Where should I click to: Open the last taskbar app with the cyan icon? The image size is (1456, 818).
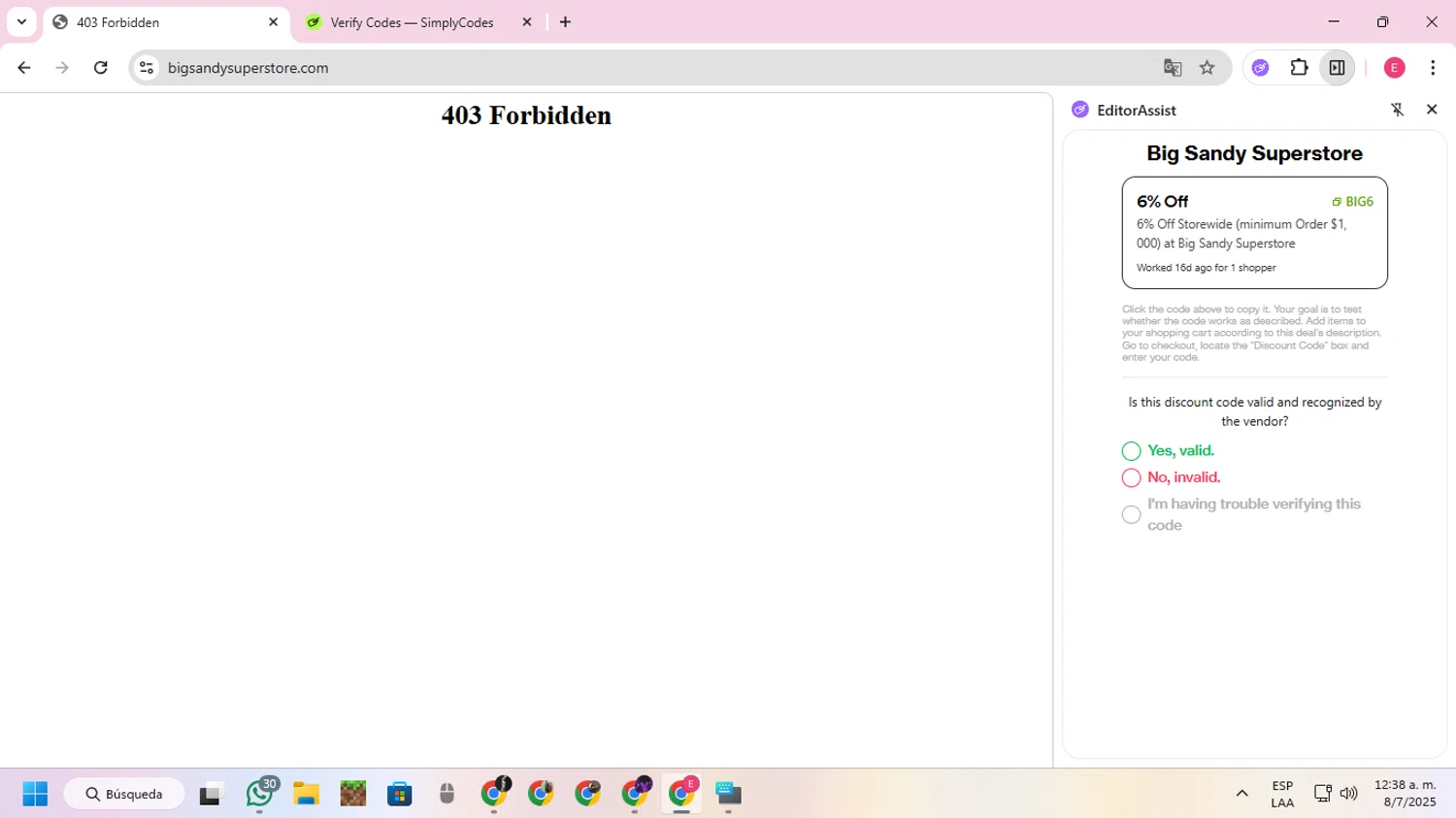pos(729,794)
